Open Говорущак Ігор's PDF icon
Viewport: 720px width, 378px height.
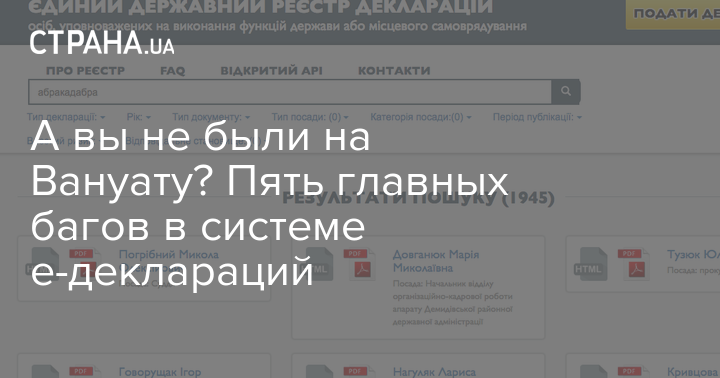click(85, 372)
